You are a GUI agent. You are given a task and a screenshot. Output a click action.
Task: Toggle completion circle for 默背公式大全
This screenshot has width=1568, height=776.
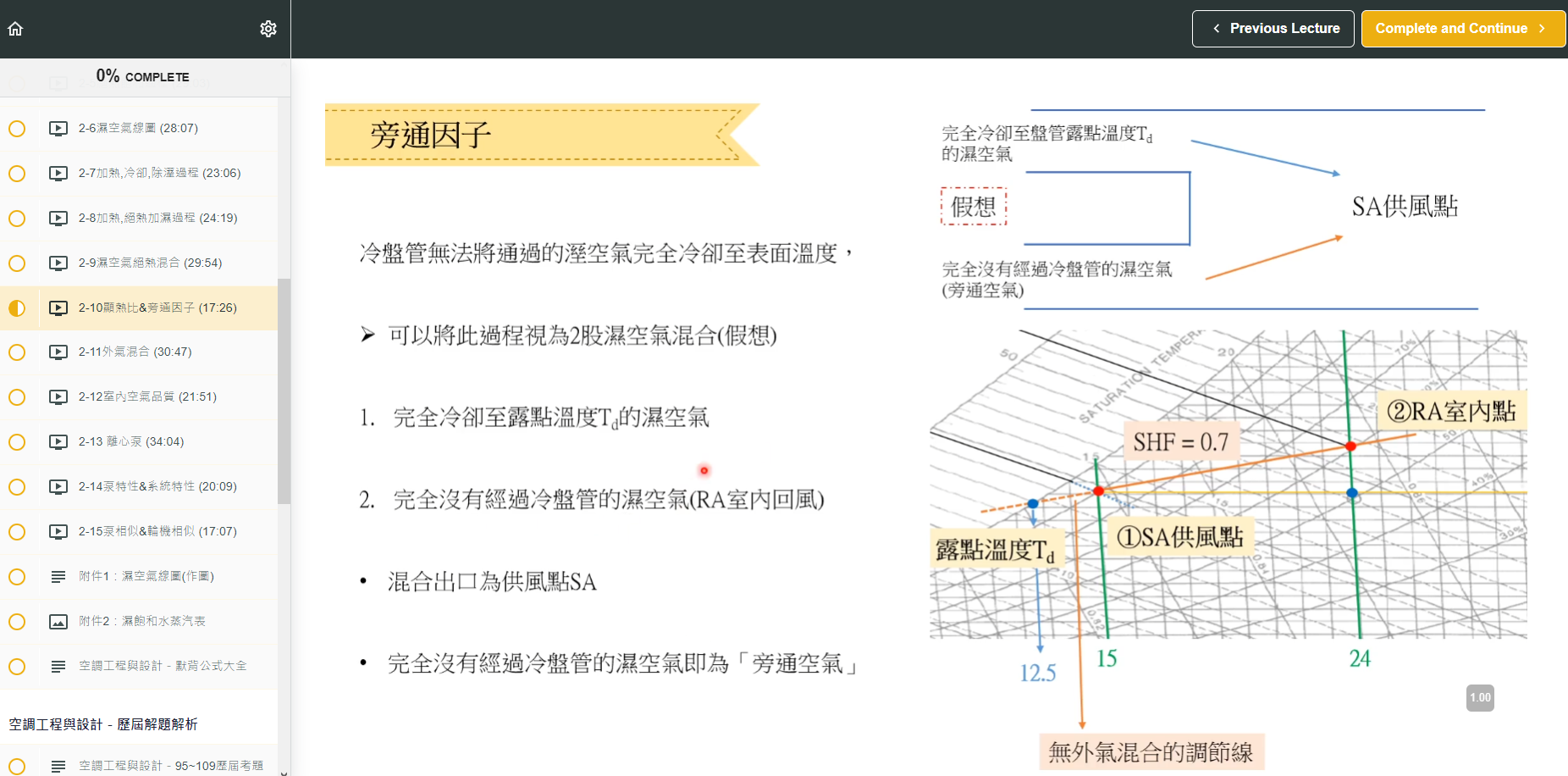click(17, 667)
